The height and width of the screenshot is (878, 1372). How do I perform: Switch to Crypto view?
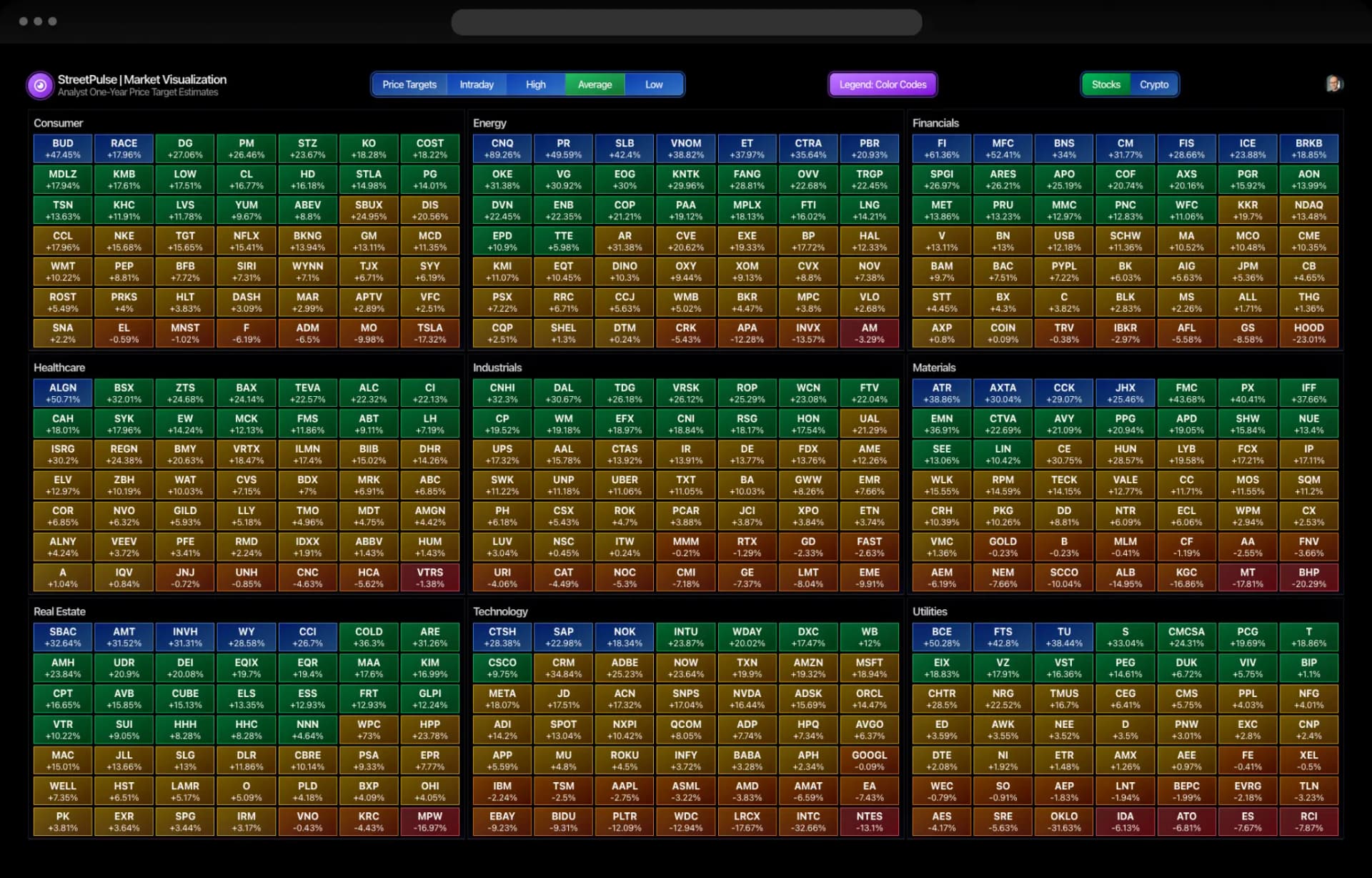(x=1153, y=84)
